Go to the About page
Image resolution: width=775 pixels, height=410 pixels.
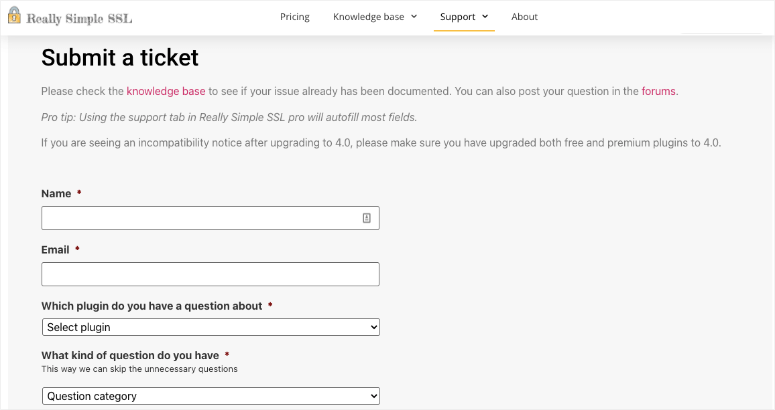tap(524, 17)
